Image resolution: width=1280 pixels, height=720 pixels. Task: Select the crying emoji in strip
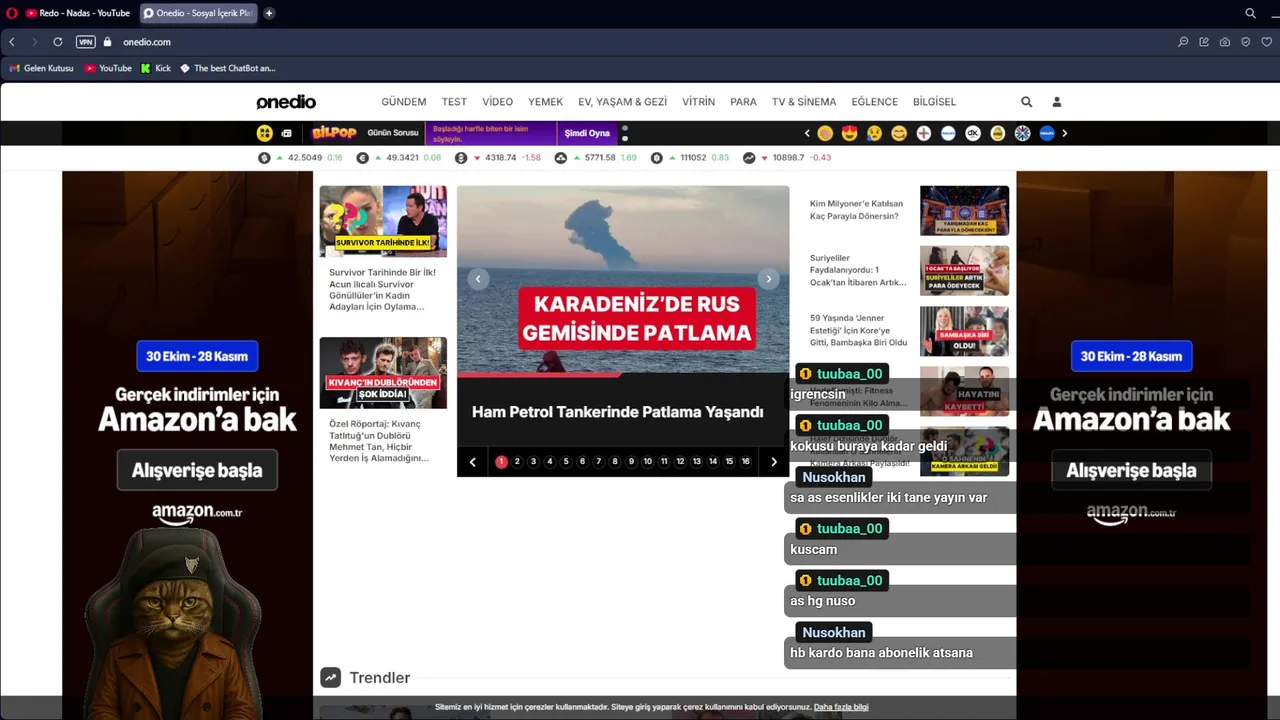click(874, 133)
